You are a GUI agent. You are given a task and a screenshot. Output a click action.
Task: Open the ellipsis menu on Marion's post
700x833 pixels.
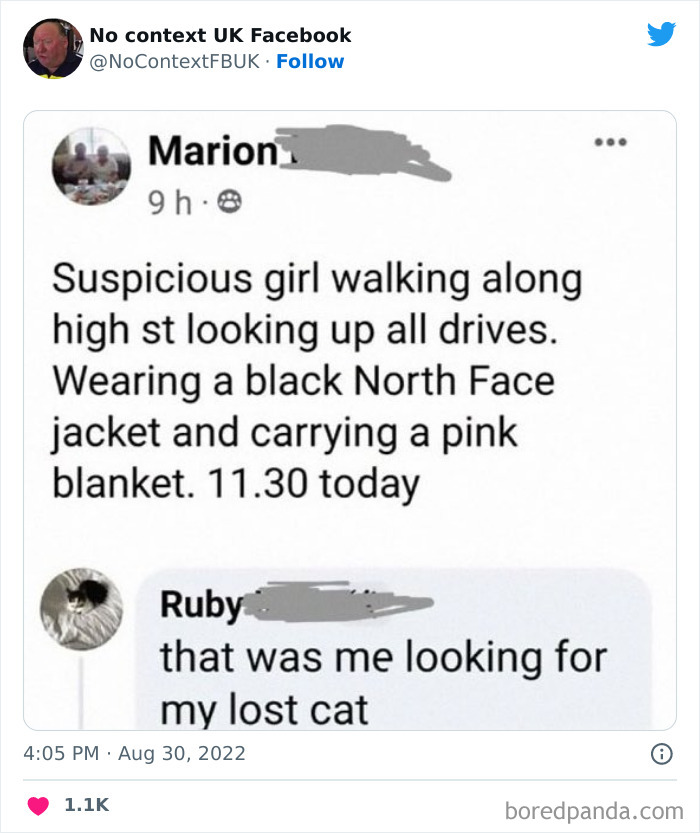click(611, 142)
